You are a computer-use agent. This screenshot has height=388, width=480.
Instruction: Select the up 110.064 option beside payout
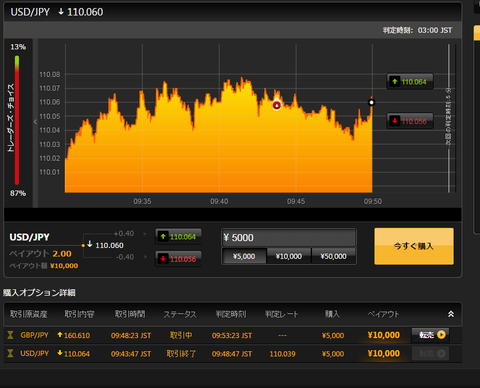[x=178, y=237]
